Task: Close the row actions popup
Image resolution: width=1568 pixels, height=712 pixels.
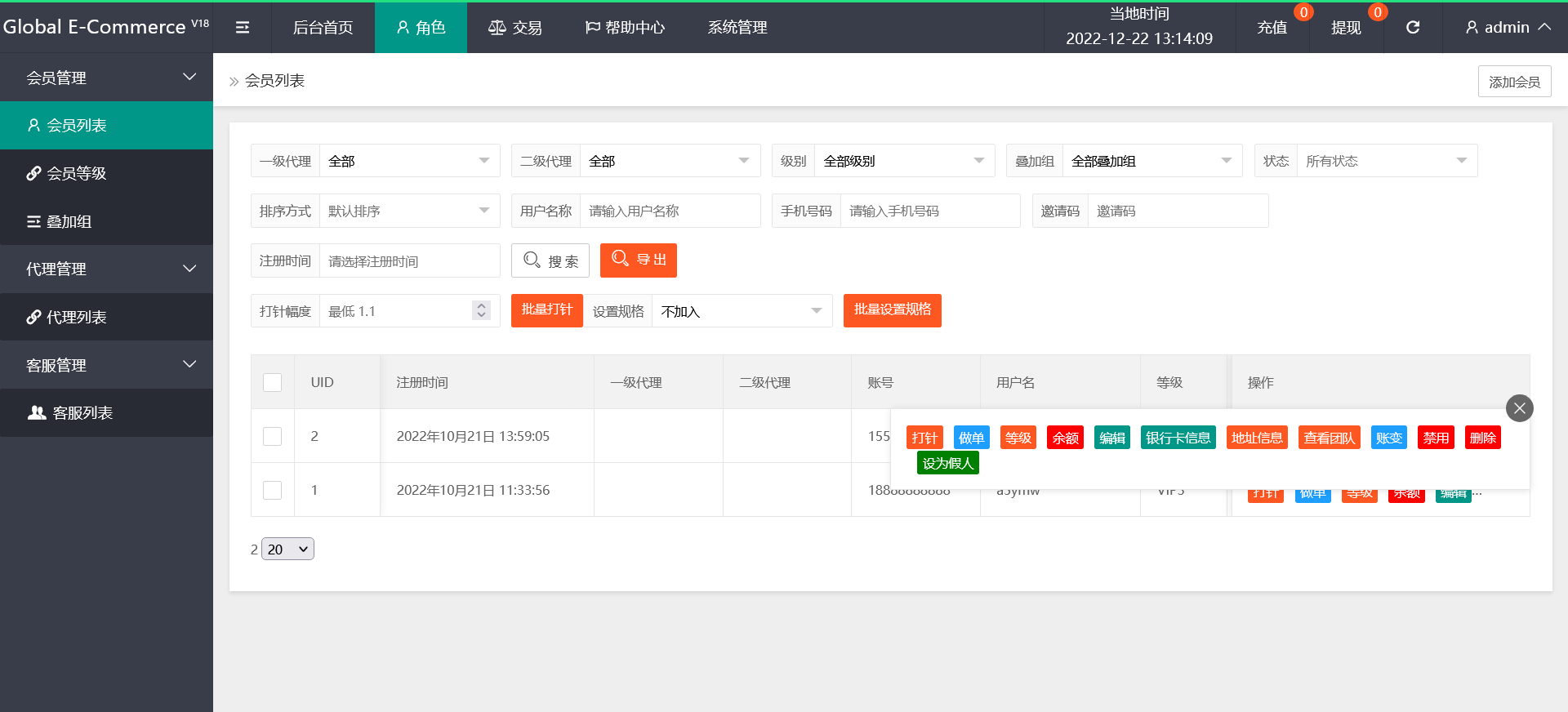Action: (x=1519, y=408)
